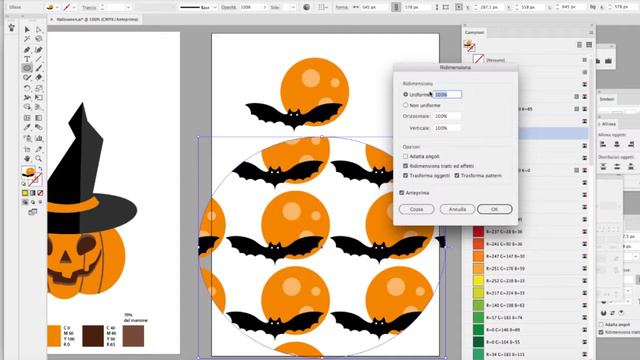Click the Annulla button
The width and height of the screenshot is (640, 360).
457,209
